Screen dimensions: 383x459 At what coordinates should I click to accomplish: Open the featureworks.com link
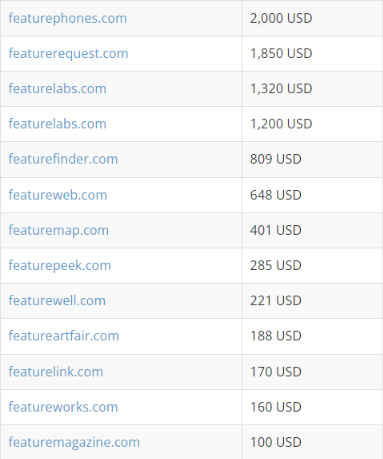coord(63,407)
